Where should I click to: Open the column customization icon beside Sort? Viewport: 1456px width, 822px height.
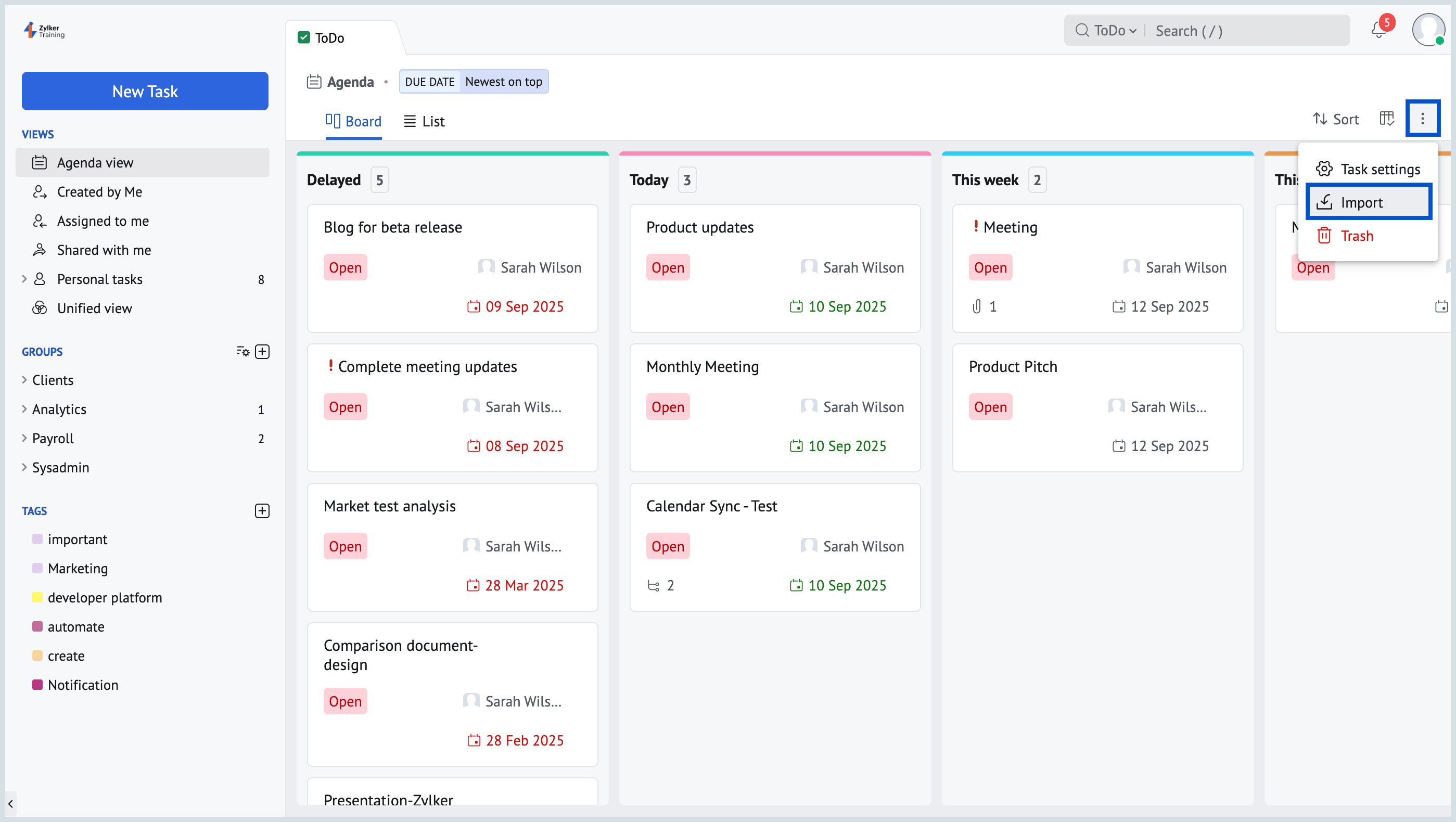1386,119
